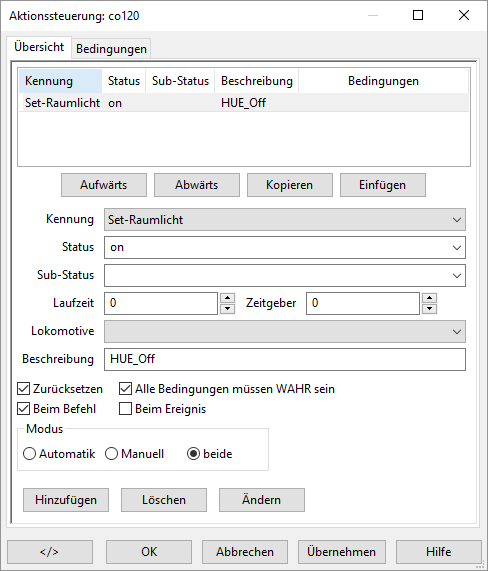Click the Einfügen button

click(383, 185)
